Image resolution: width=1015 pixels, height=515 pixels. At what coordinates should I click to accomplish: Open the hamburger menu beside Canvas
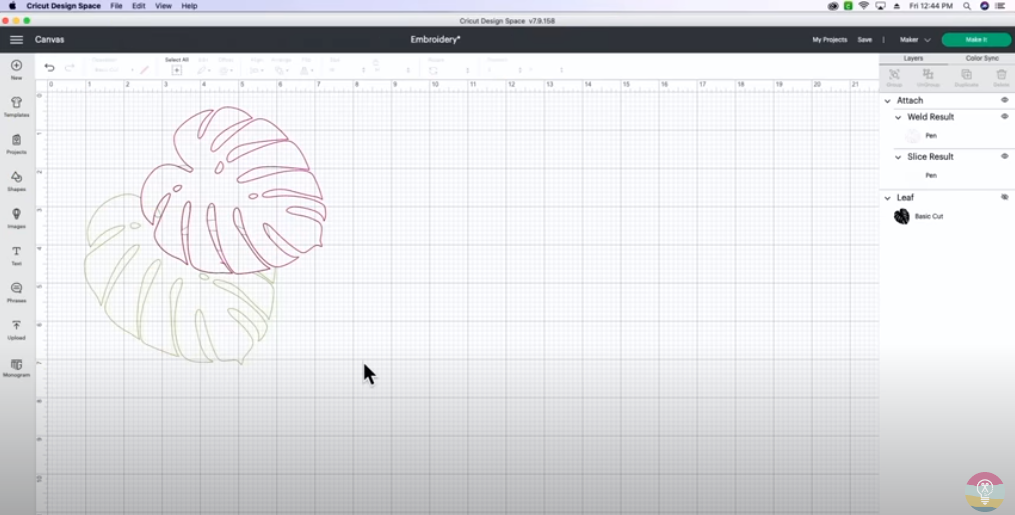16,39
